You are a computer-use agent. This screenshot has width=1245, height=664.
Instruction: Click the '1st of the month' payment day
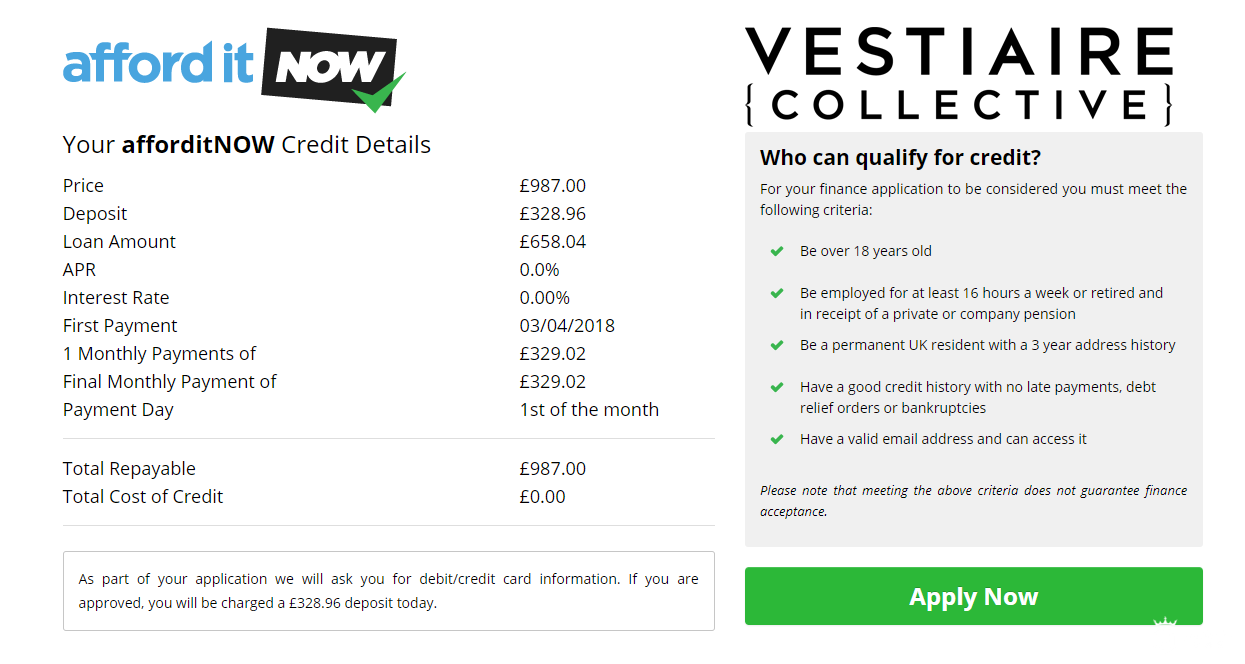(x=589, y=410)
